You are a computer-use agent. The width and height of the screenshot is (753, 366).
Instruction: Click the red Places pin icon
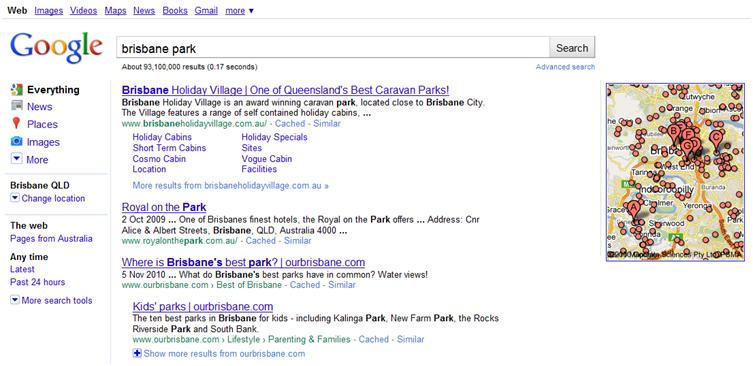[16, 123]
